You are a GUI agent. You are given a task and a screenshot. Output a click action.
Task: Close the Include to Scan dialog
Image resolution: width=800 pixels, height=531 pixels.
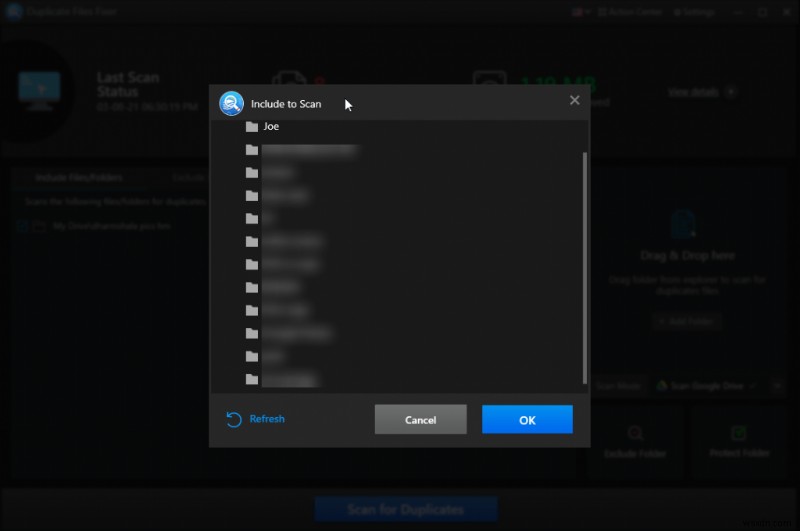(x=574, y=100)
